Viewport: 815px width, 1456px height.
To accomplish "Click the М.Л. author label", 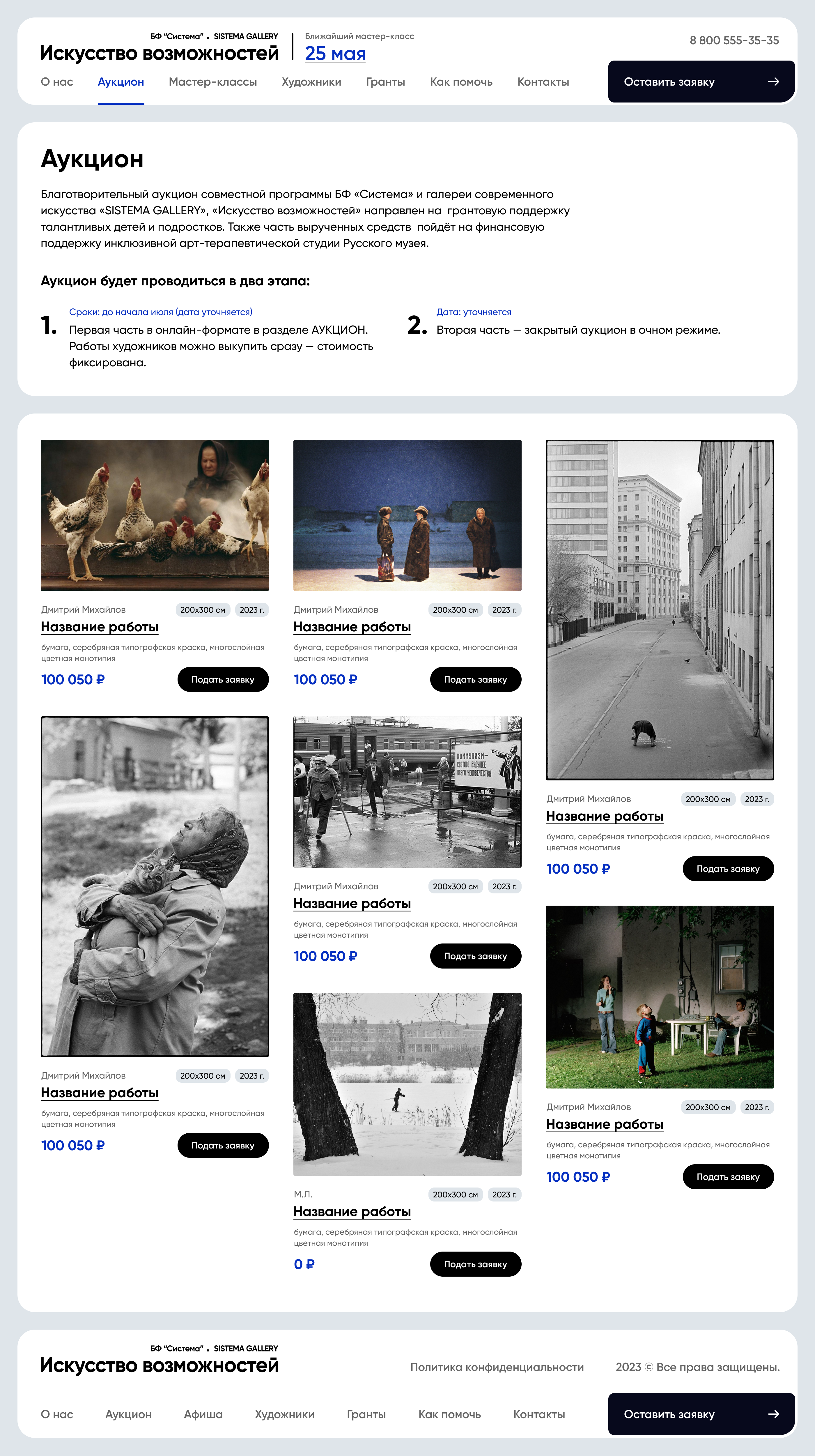I will pos(303,1194).
